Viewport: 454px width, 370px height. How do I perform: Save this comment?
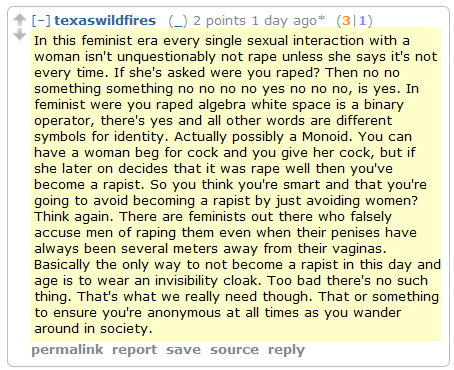[184, 350]
